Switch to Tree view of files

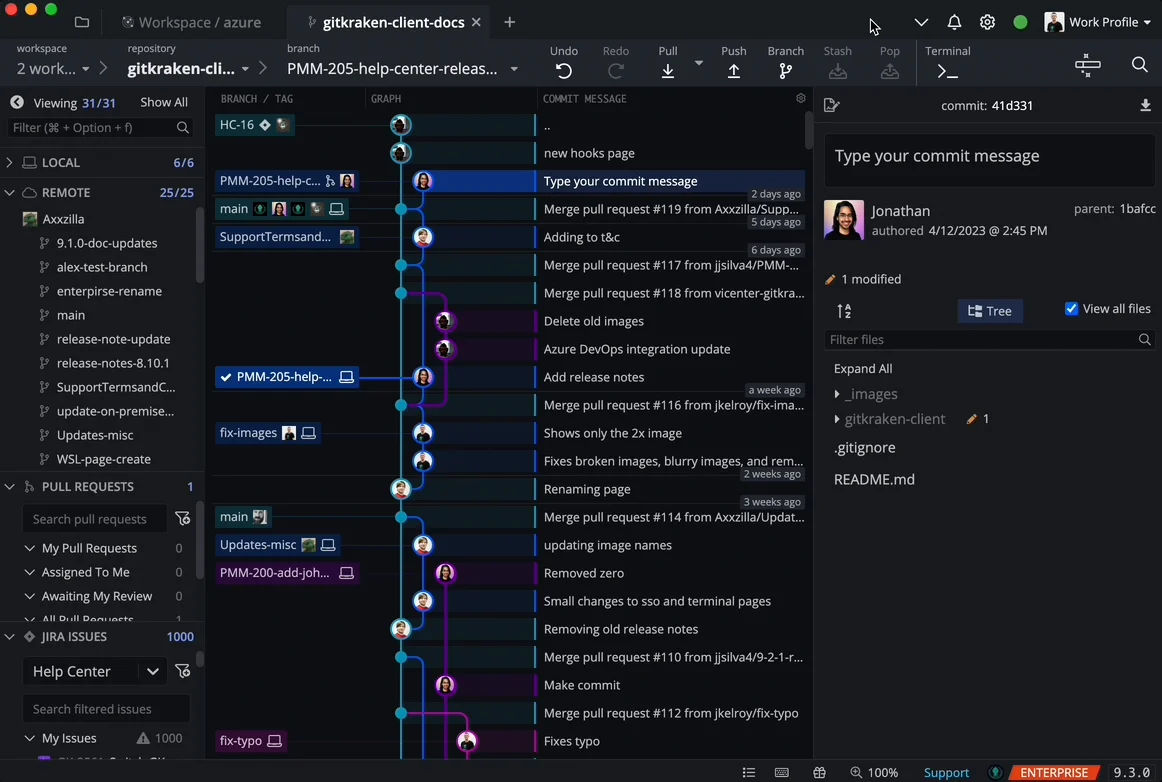click(x=989, y=311)
